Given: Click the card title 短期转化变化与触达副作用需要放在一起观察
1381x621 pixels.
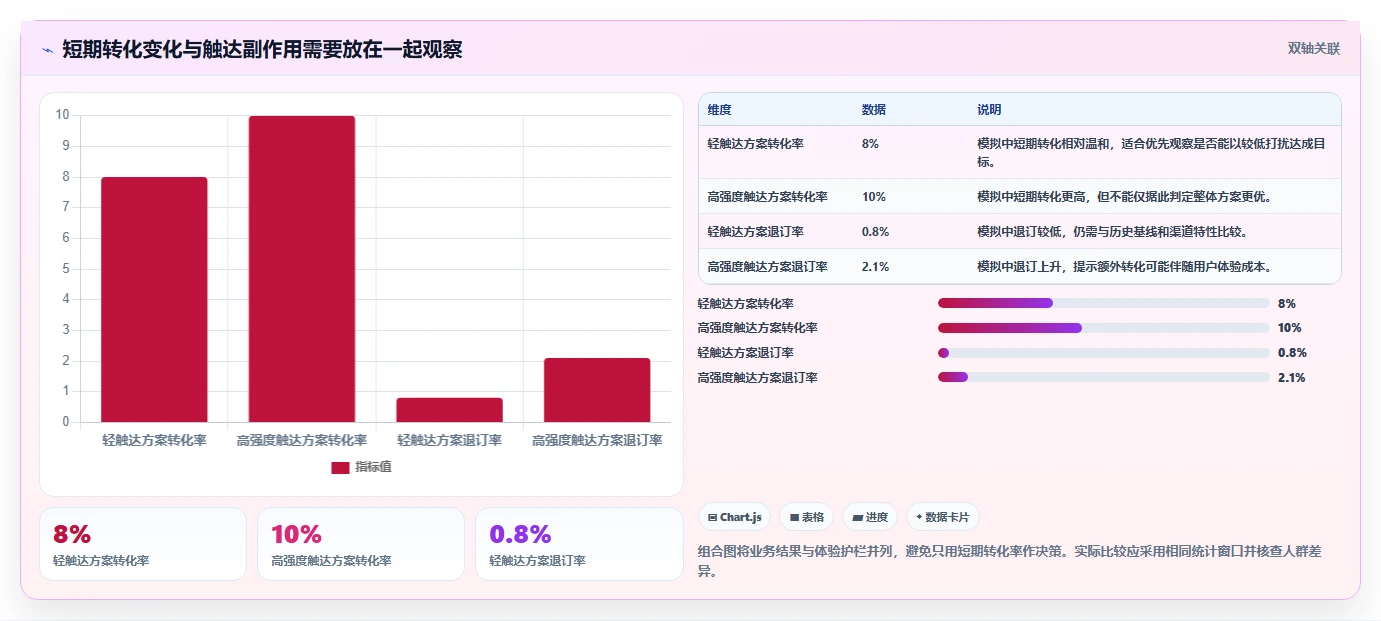Looking at the screenshot, I should [262, 50].
